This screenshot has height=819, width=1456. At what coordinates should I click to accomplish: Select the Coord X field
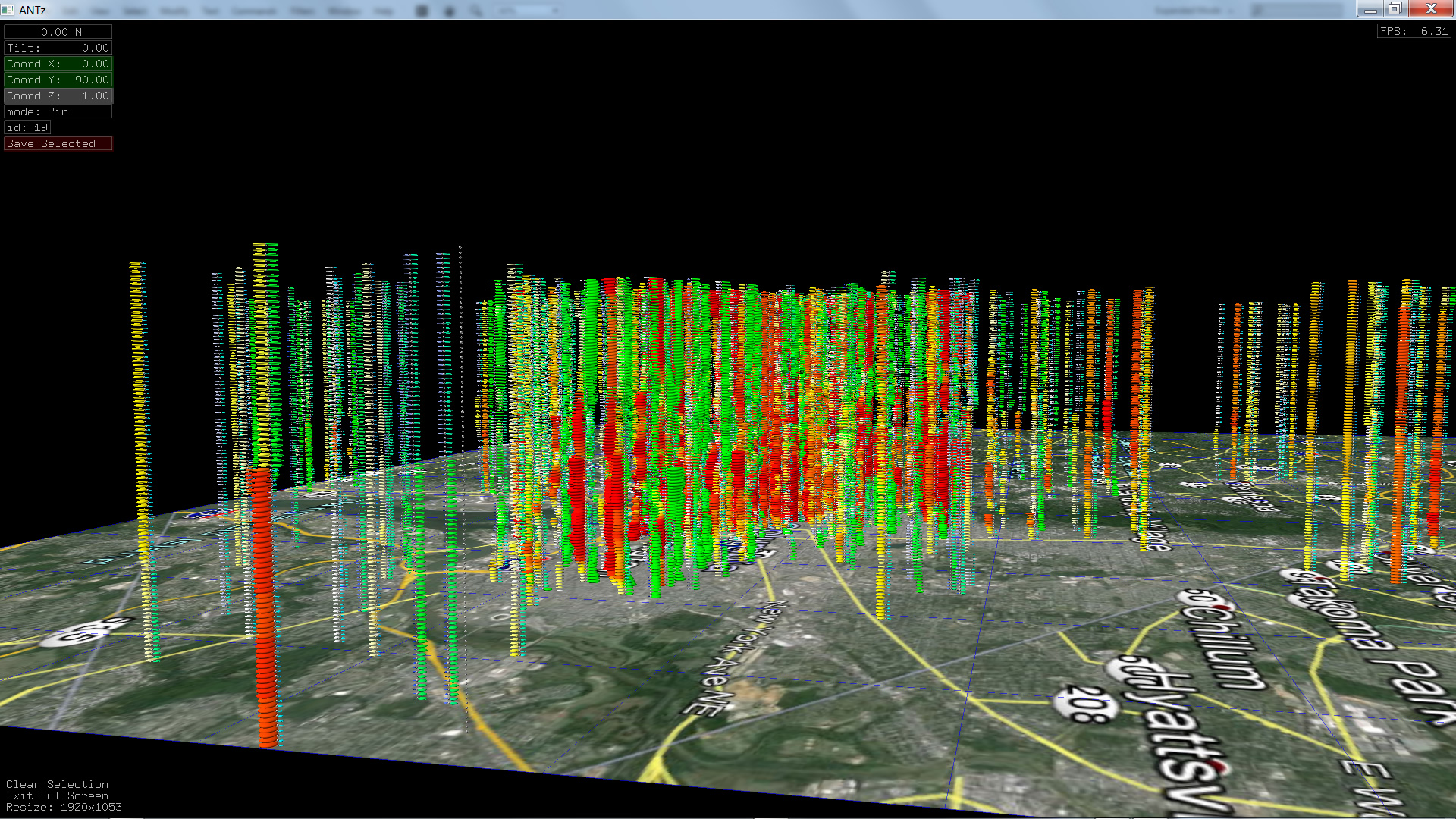(x=58, y=64)
